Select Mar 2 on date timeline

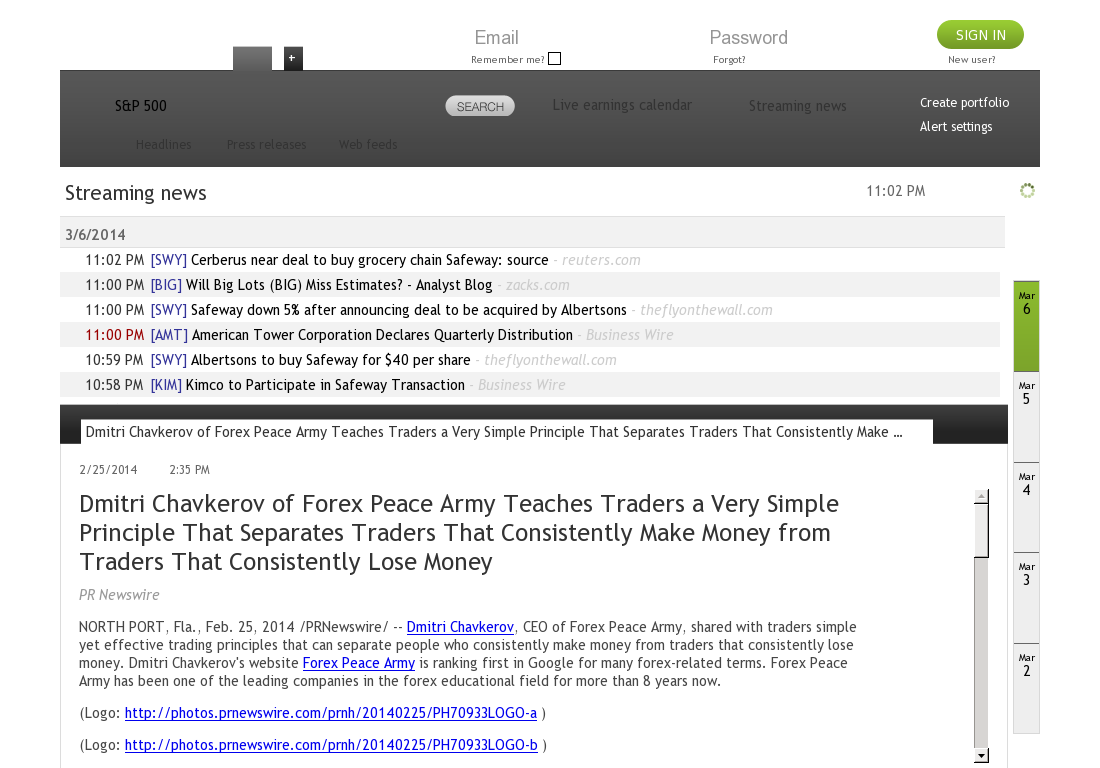coord(1026,688)
